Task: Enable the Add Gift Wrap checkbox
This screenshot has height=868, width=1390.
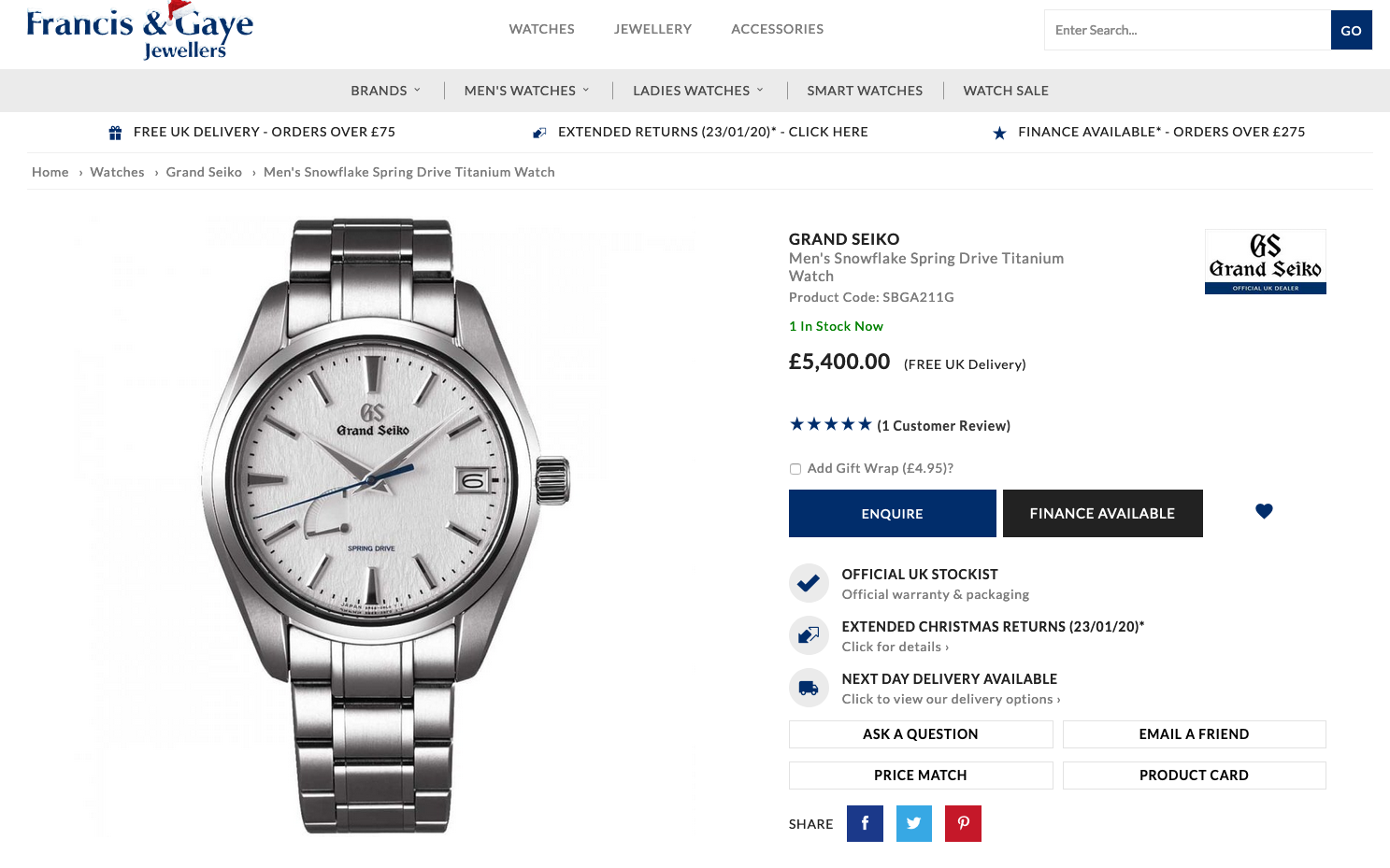Action: [x=795, y=469]
